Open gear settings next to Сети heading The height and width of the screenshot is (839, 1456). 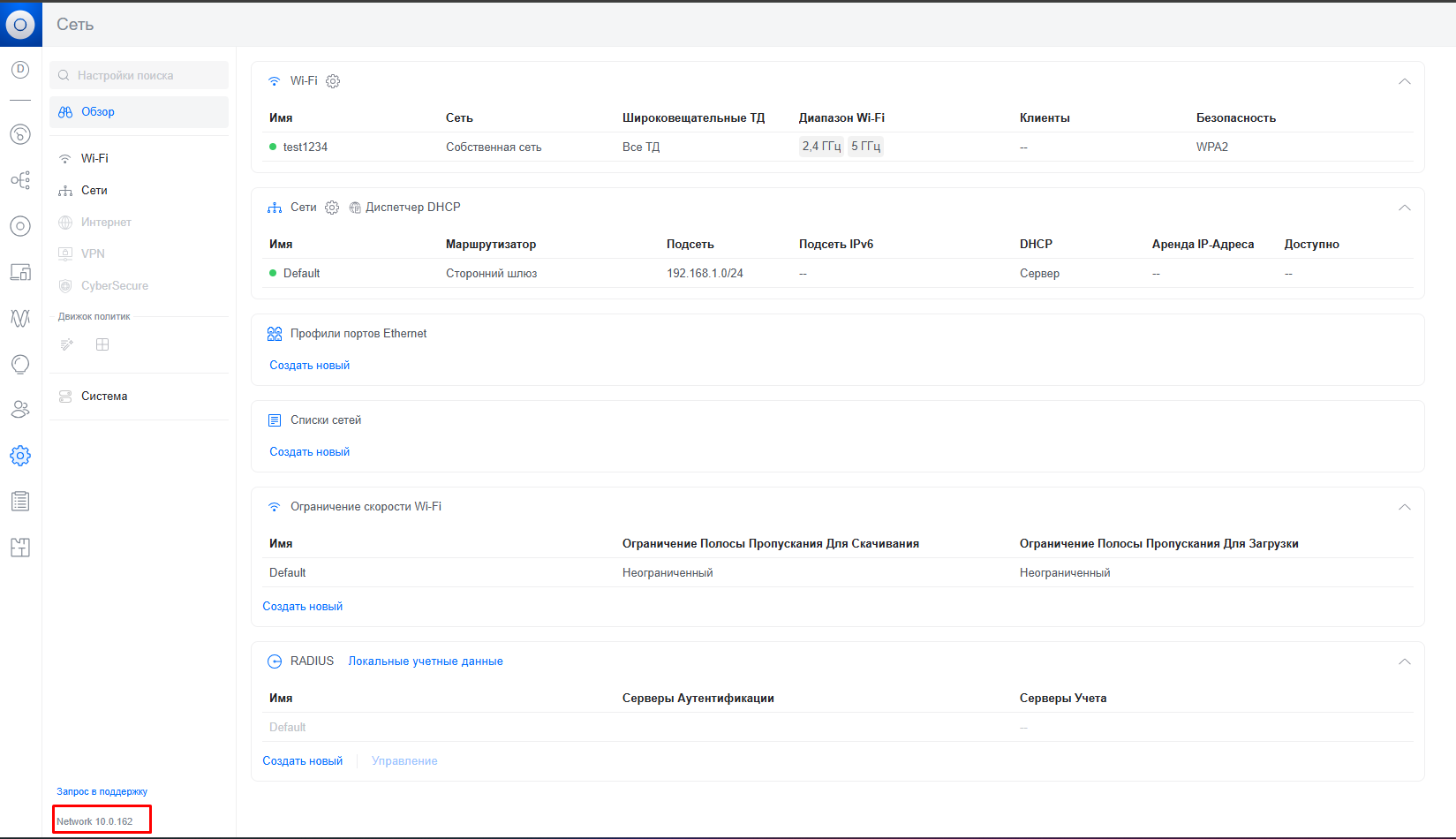tap(332, 208)
